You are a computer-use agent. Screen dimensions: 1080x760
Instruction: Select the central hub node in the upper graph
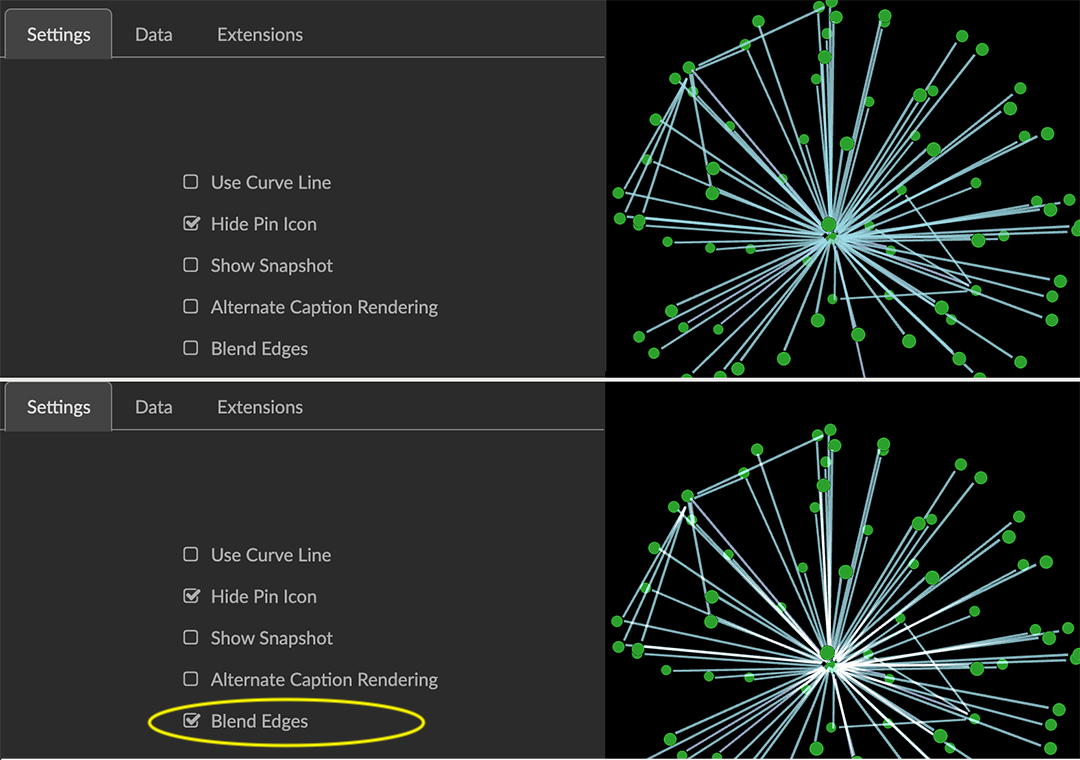click(829, 225)
